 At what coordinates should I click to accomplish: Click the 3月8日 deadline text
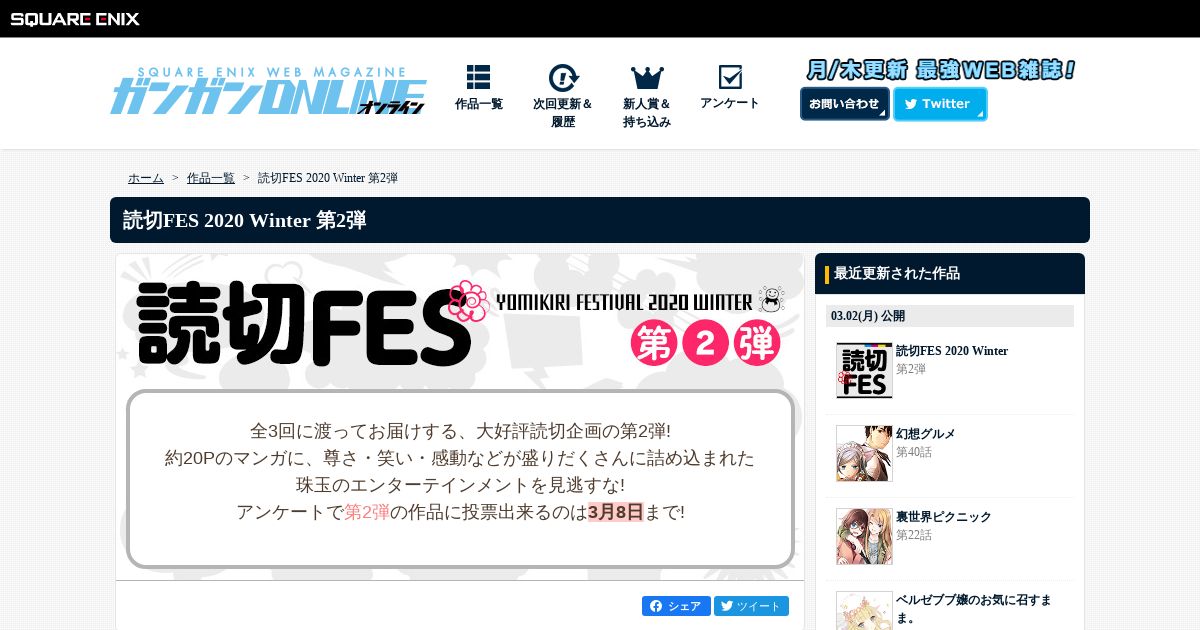(x=615, y=512)
